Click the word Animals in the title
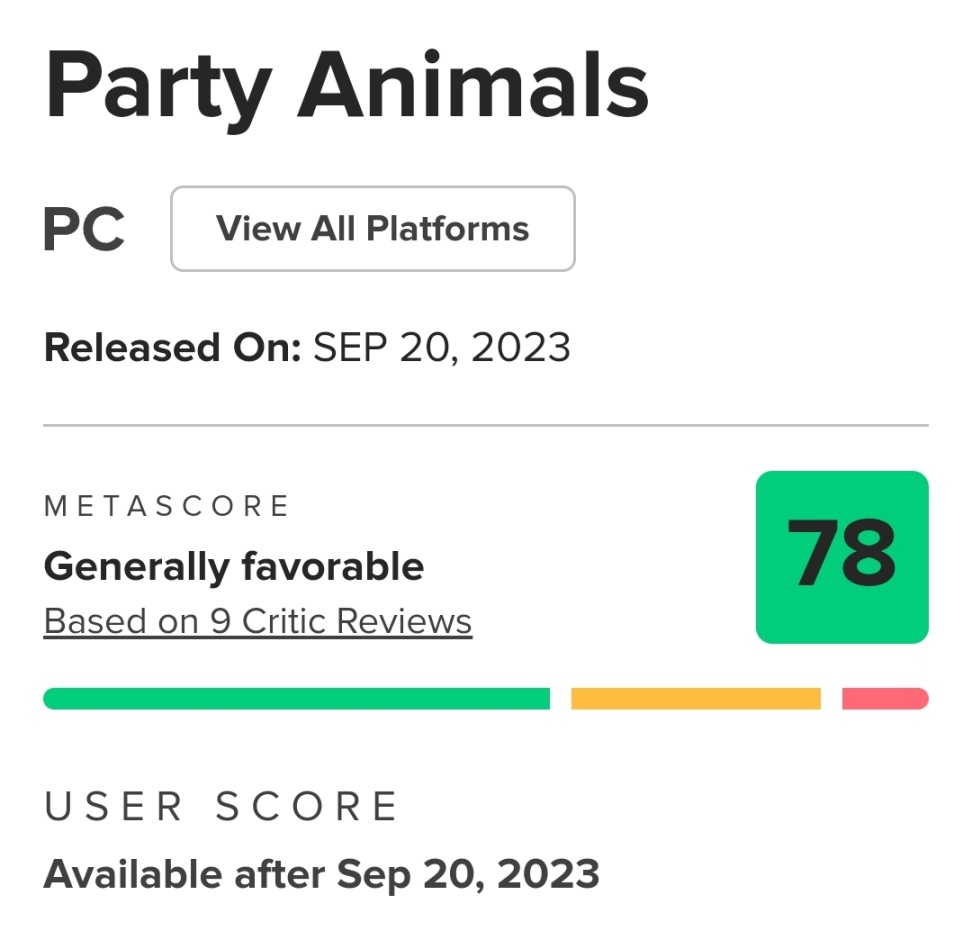The image size is (972, 931). point(474,84)
